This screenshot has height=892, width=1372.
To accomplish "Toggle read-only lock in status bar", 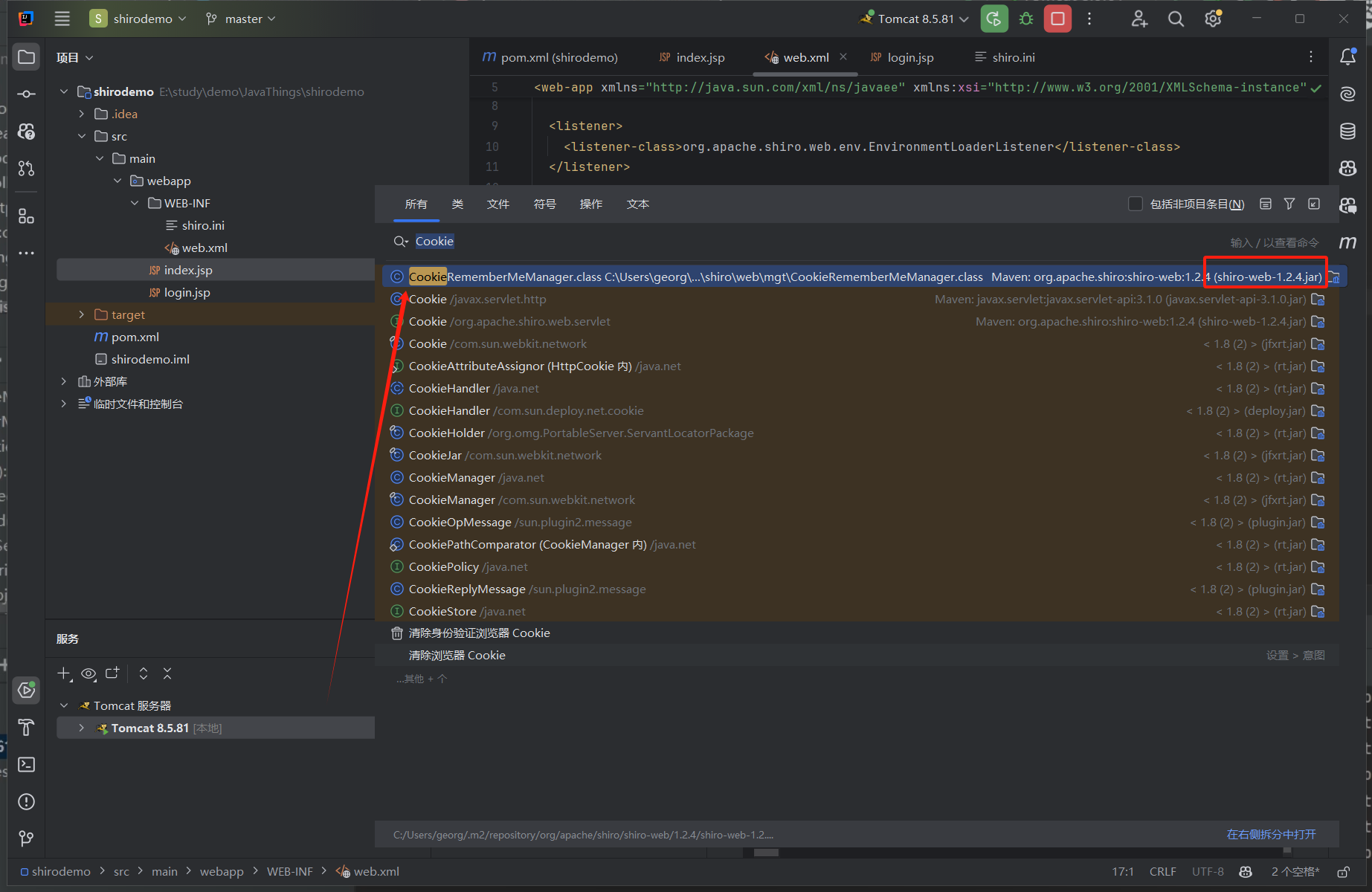I will point(1343,872).
